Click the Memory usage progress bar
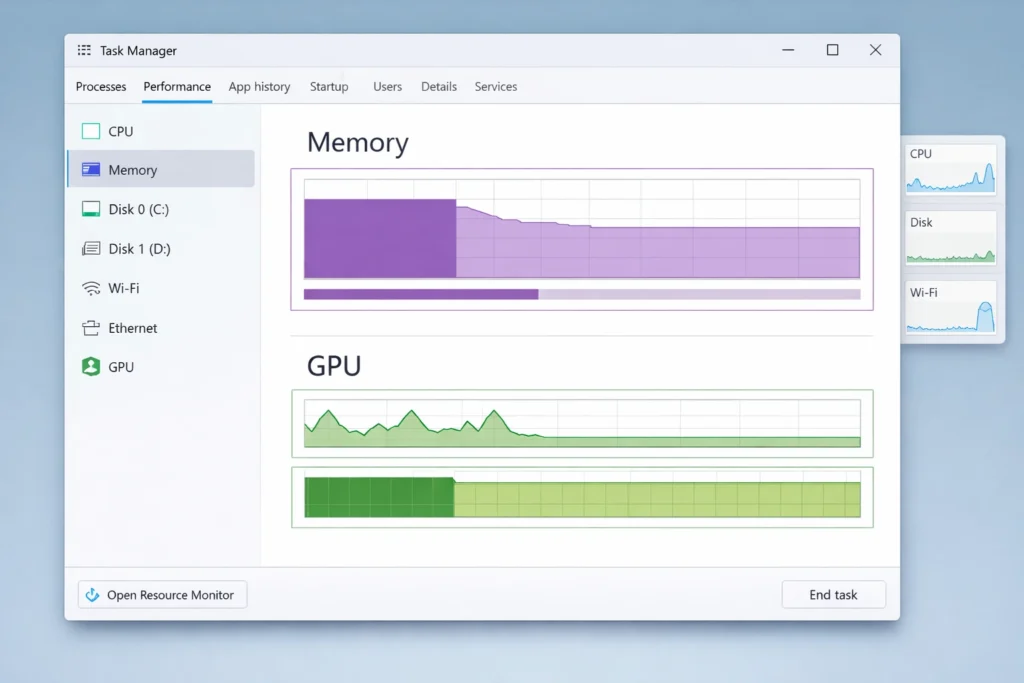The width and height of the screenshot is (1024, 683). click(x=582, y=293)
